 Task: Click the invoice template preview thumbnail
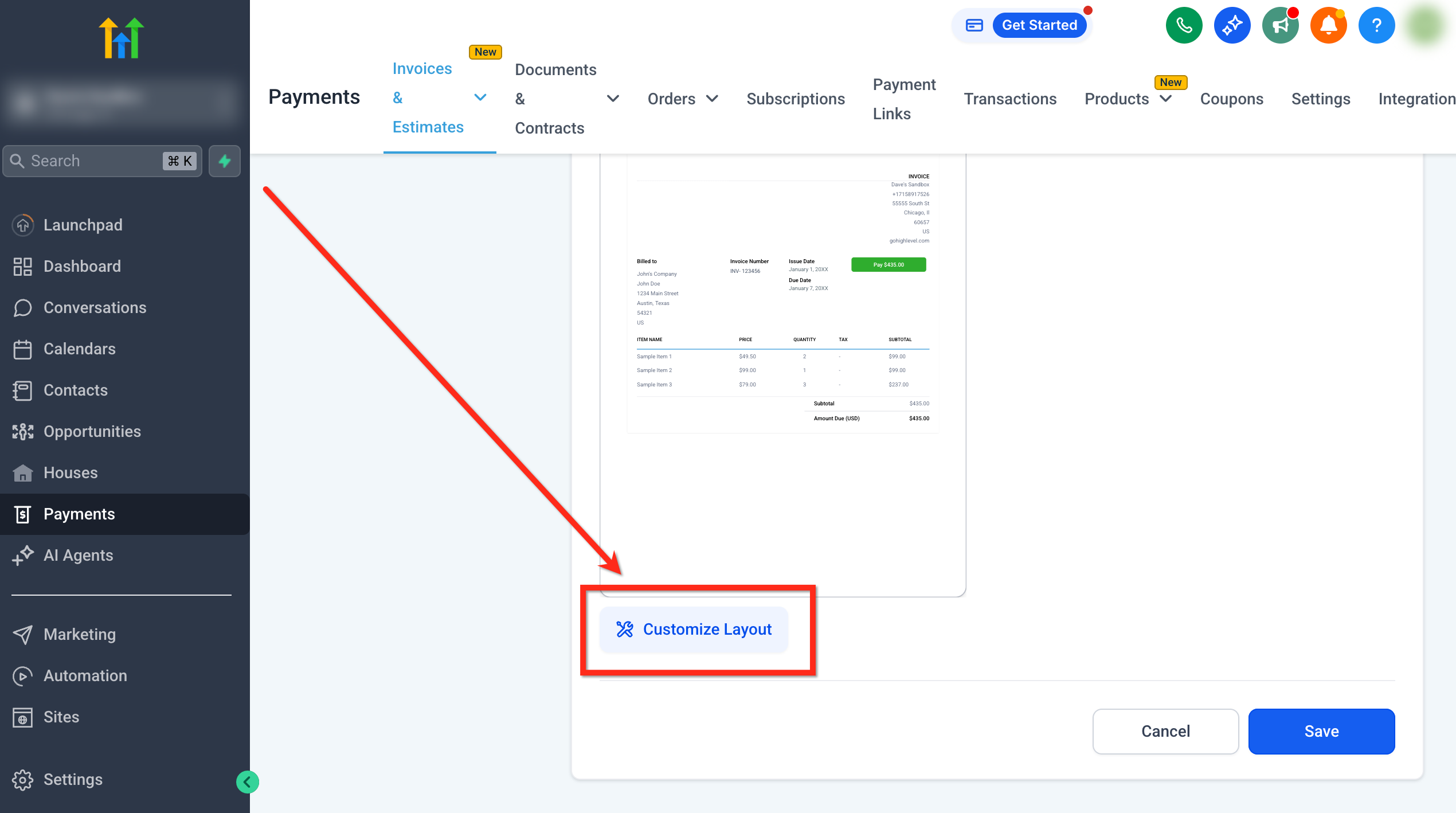coord(782,298)
